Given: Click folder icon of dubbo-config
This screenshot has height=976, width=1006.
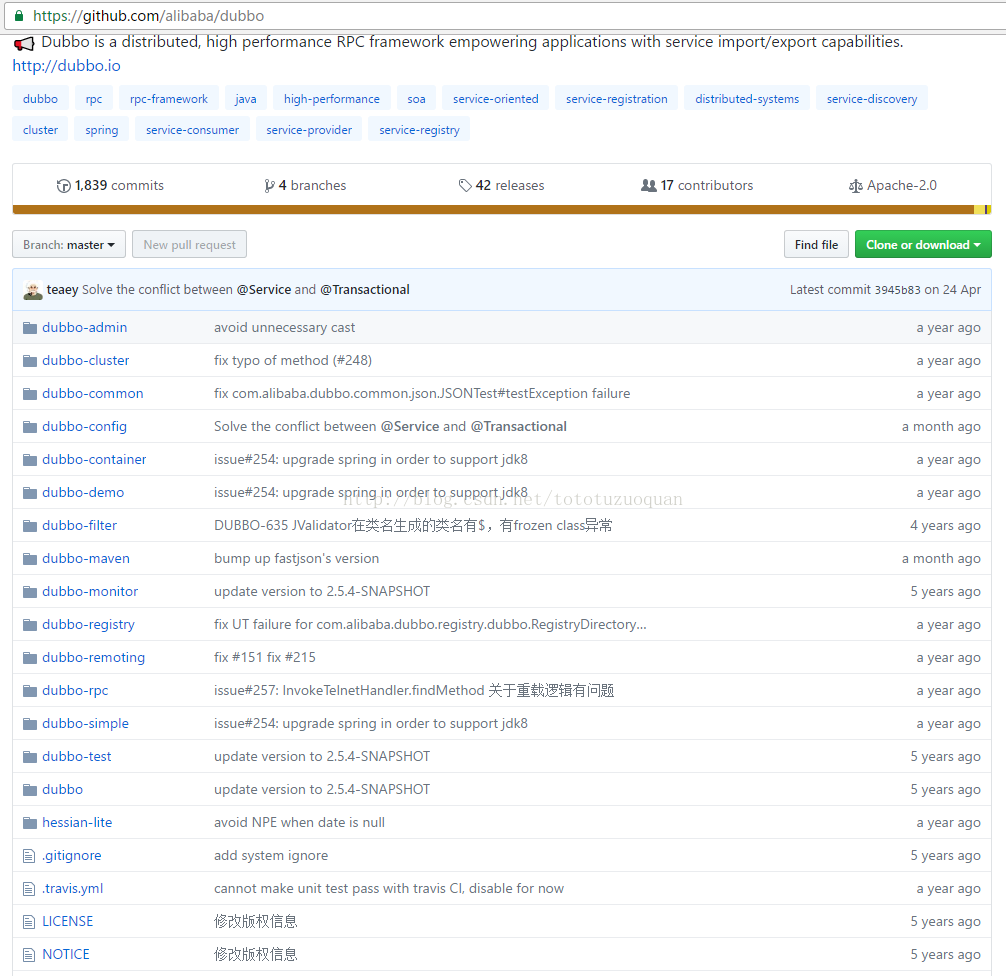Looking at the screenshot, I should click(30, 427).
